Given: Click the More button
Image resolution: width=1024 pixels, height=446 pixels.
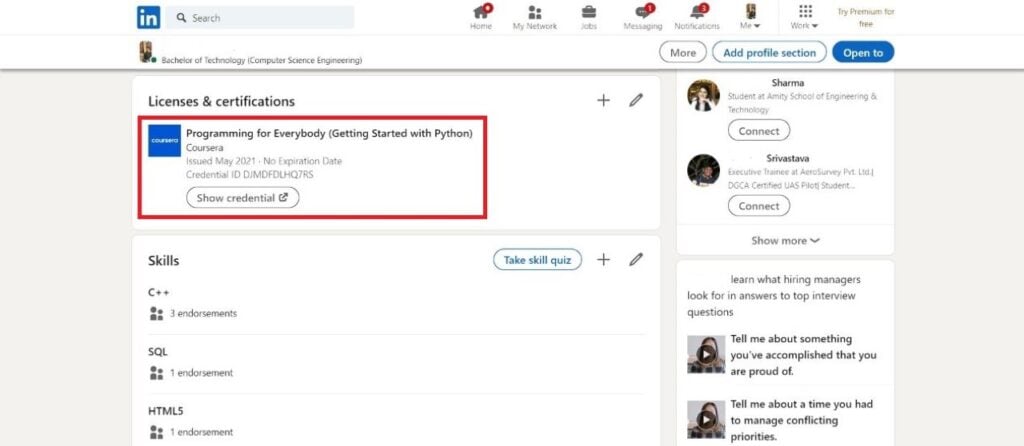Looking at the screenshot, I should (683, 52).
